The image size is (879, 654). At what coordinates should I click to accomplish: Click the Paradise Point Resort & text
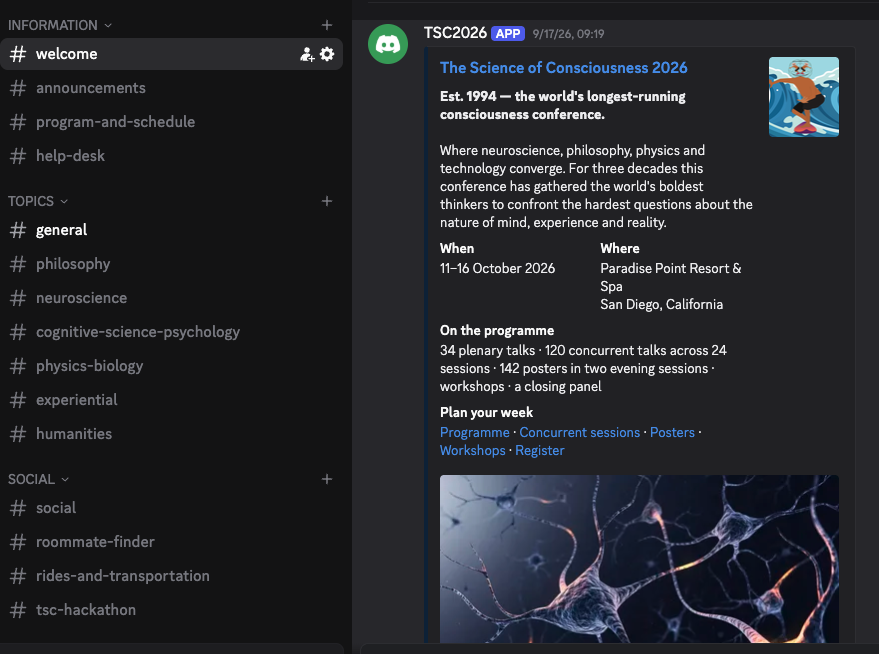670,268
